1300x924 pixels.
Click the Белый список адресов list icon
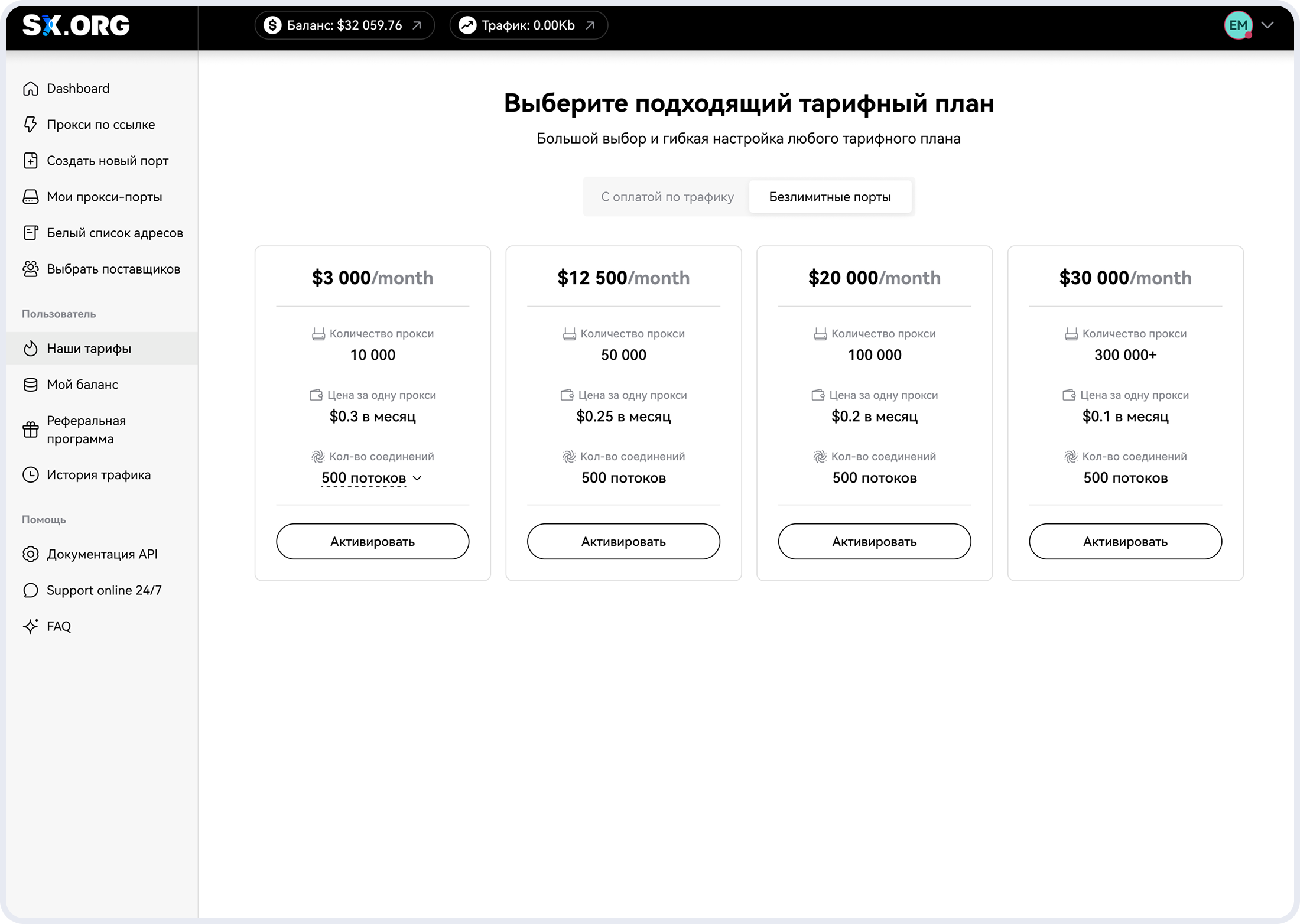[31, 233]
